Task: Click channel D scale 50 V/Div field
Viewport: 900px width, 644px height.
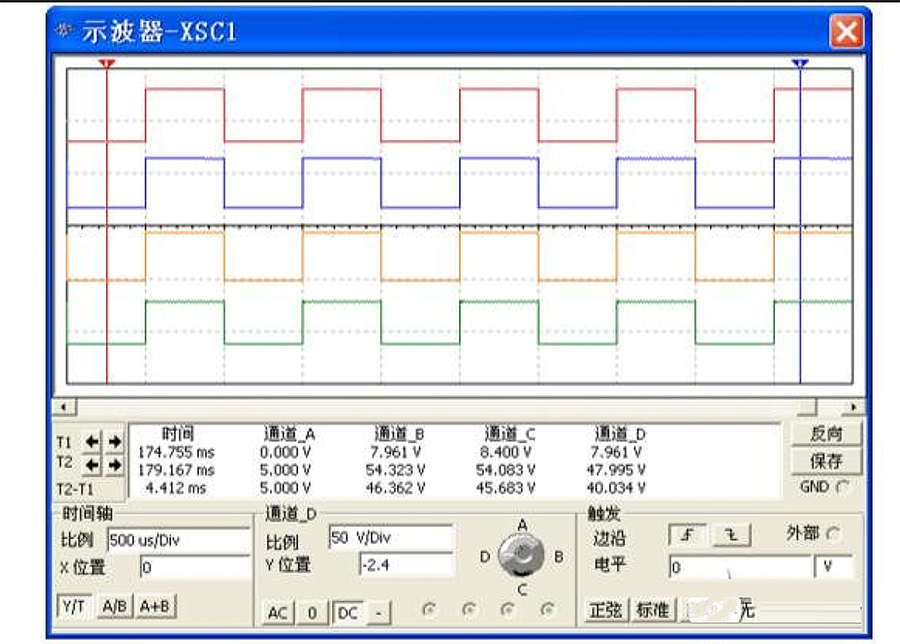Action: (x=390, y=538)
